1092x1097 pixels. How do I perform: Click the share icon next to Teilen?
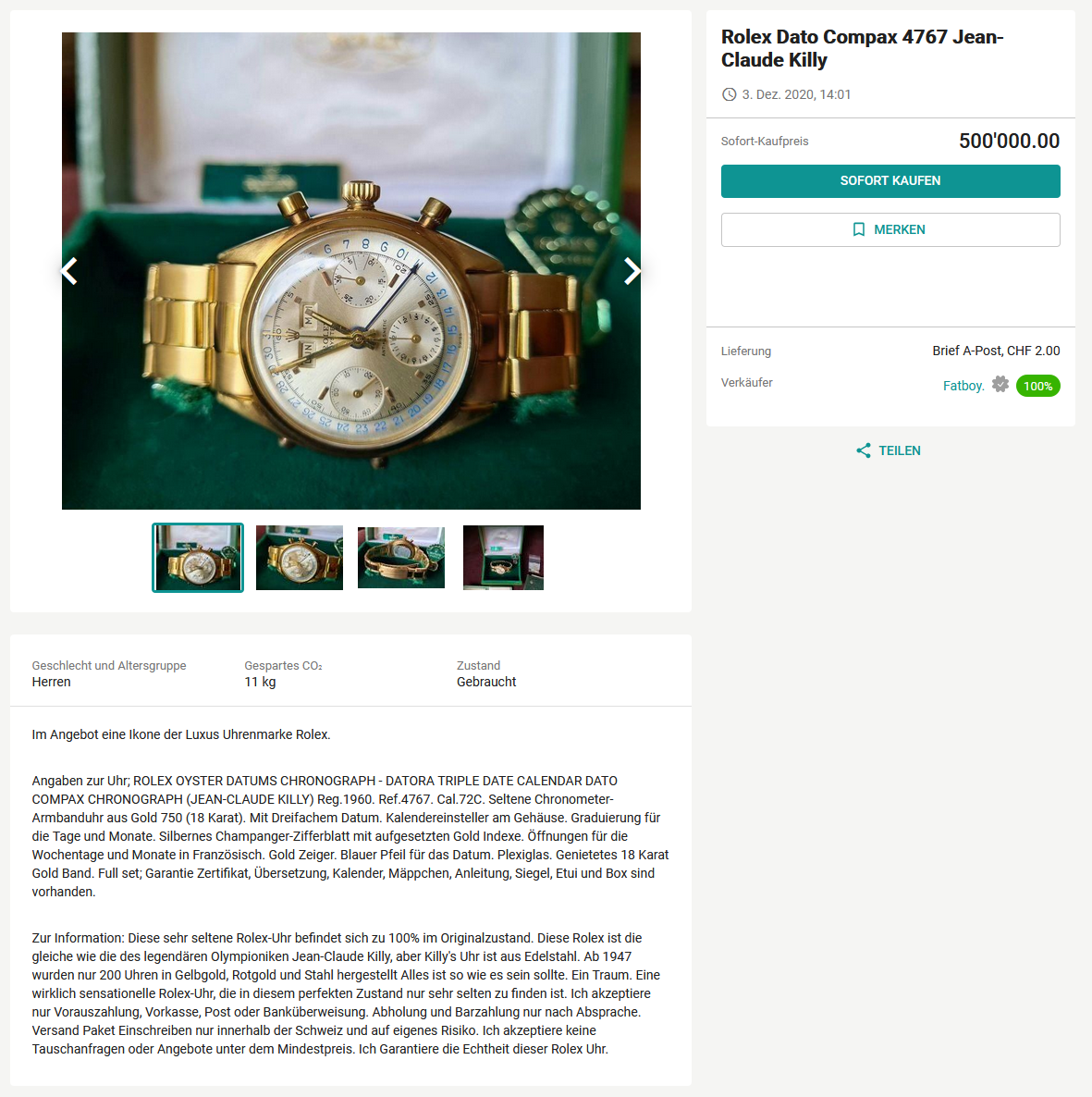(864, 450)
